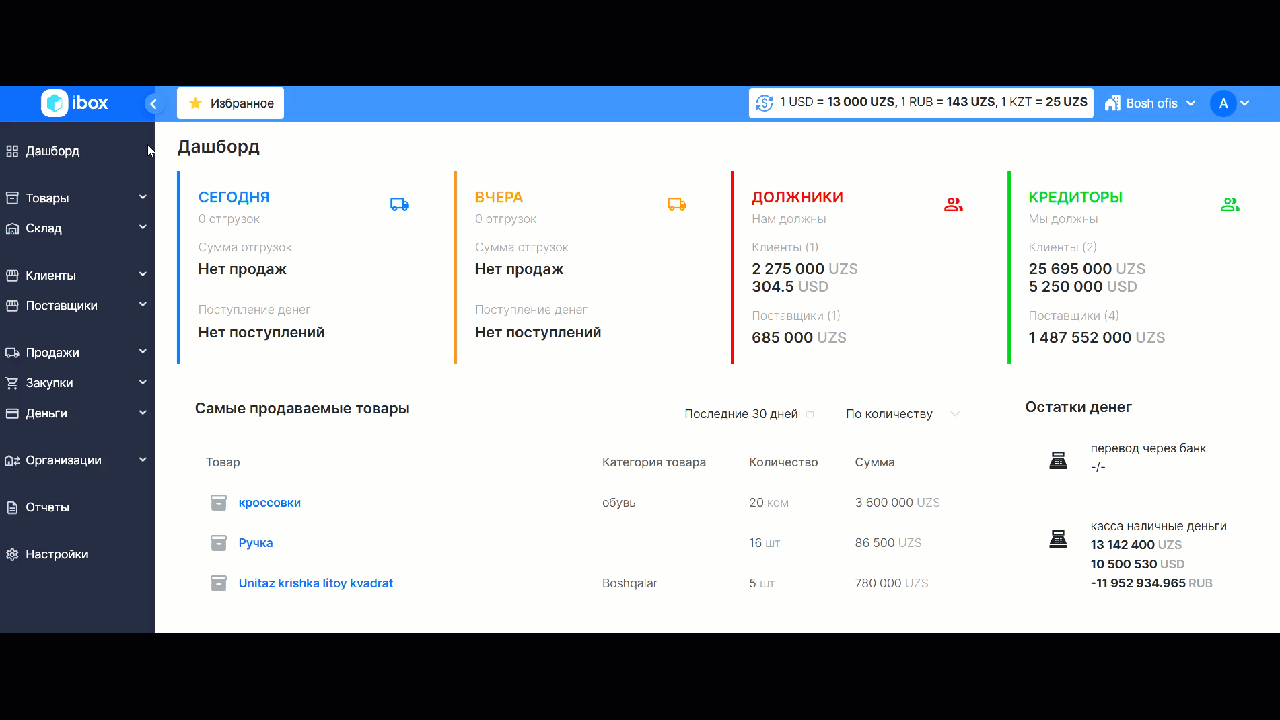Select Дашборд in the sidebar menu
Screen dimensions: 1280x720
[52, 150]
